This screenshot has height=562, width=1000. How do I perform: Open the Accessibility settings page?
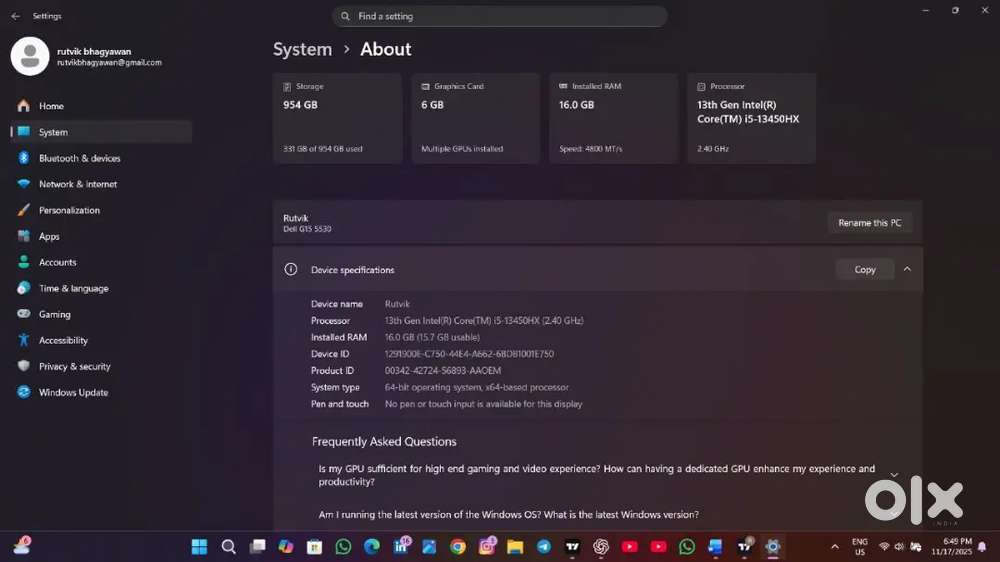point(63,341)
